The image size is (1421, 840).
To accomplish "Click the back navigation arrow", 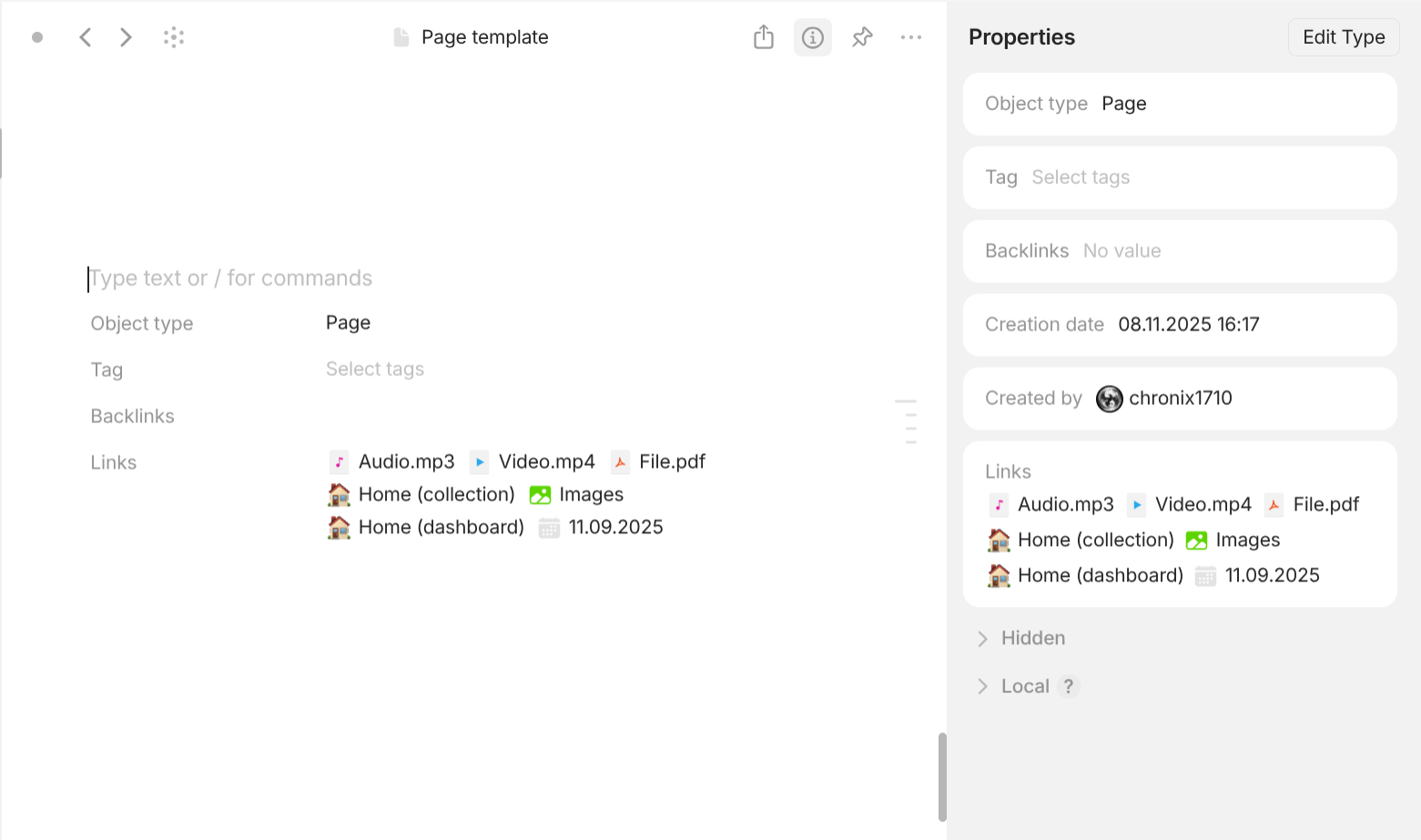I will click(86, 37).
